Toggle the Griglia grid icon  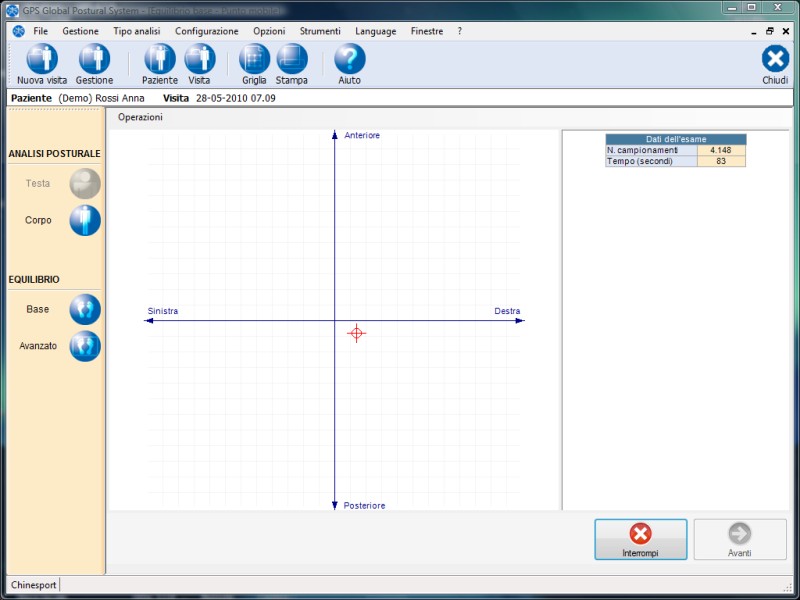coord(254,60)
